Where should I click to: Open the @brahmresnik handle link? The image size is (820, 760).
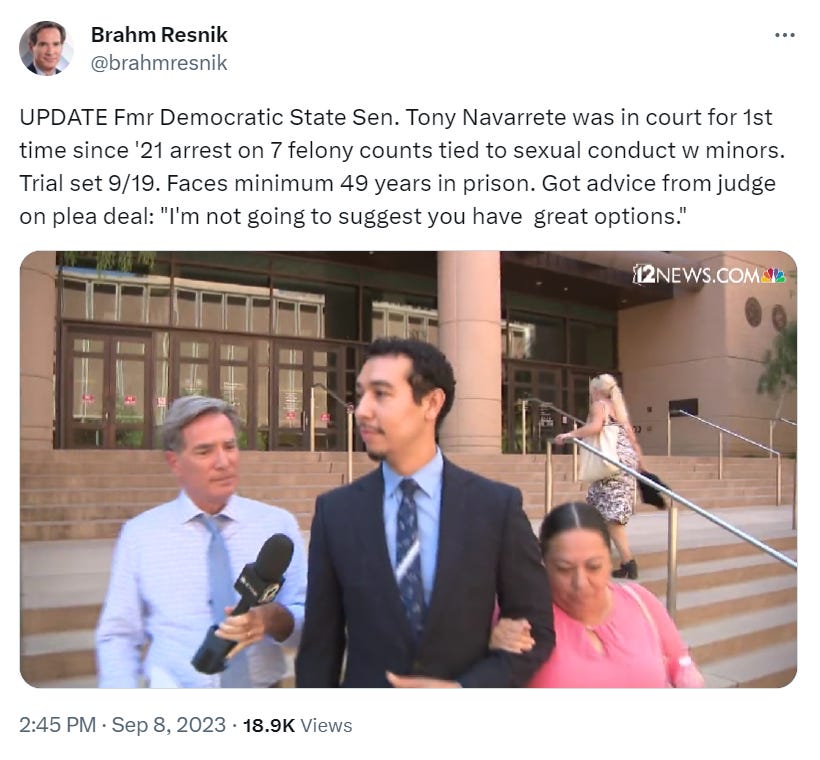159,63
